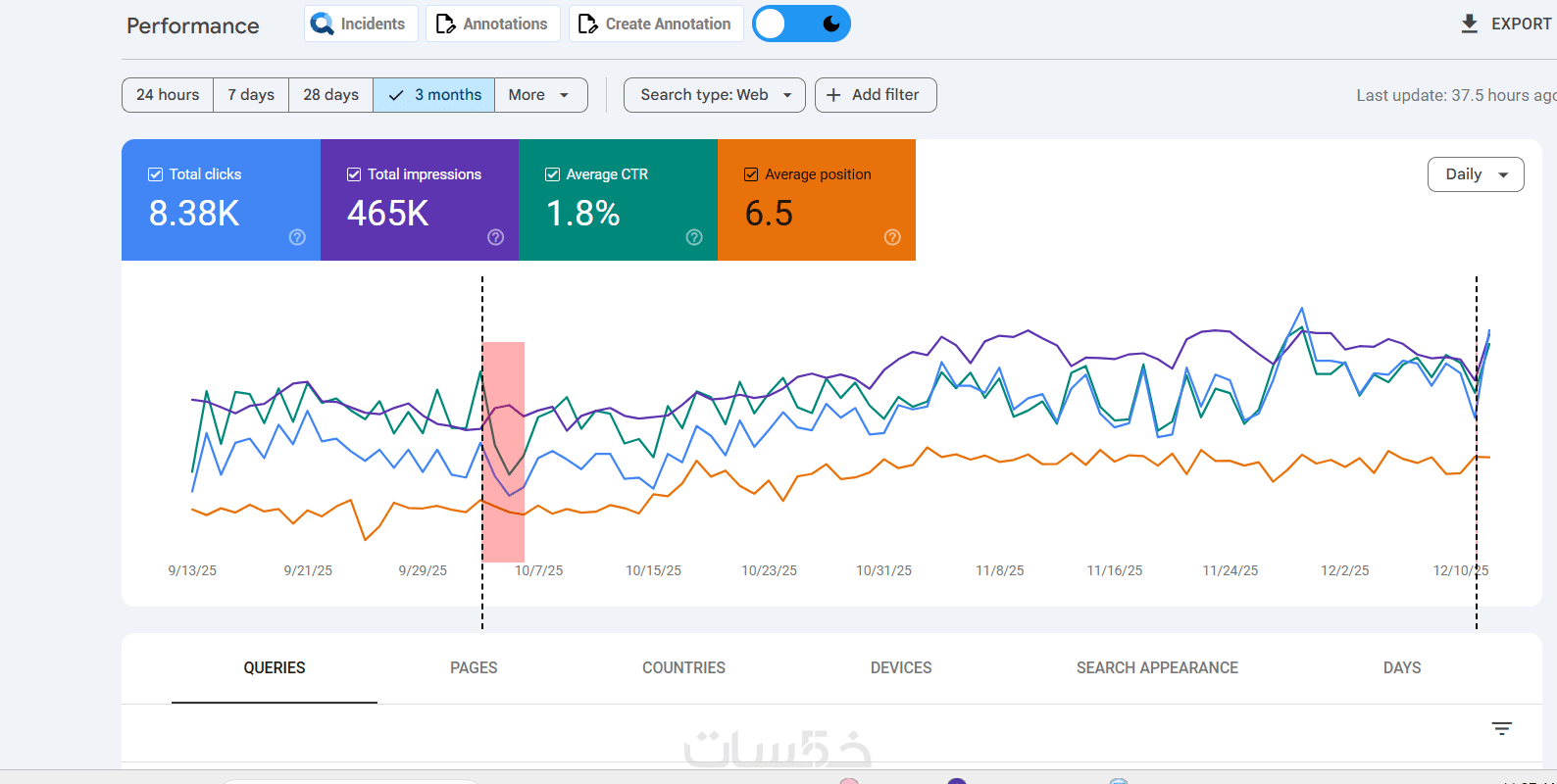Click the Annotations pencil-note icon

pyautogui.click(x=445, y=24)
